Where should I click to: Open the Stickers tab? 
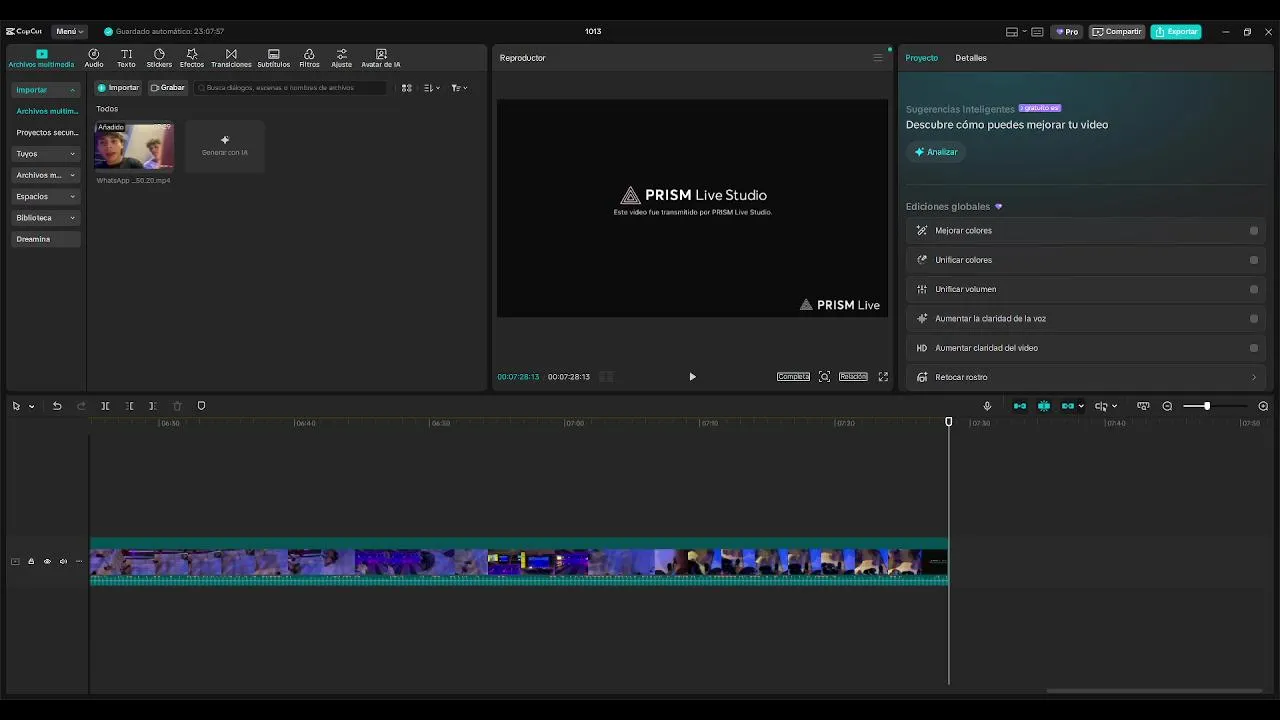(159, 58)
